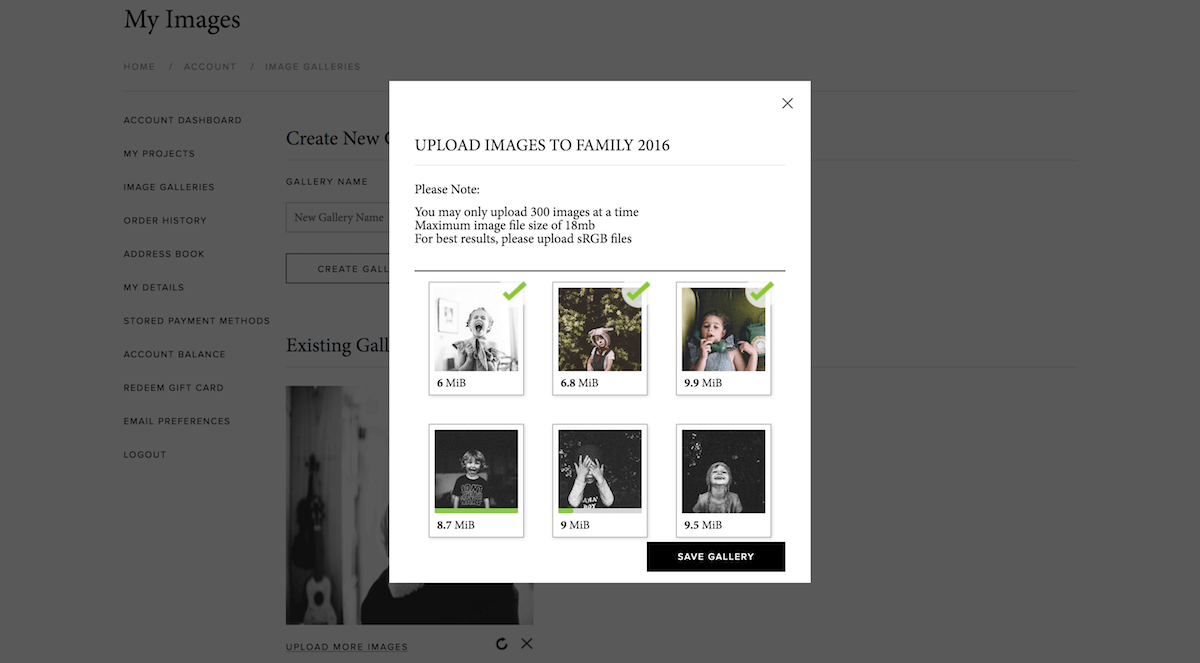Select the 6.8 MiB child in foliage thumbnail
Image resolution: width=1200 pixels, height=663 pixels.
pyautogui.click(x=600, y=329)
